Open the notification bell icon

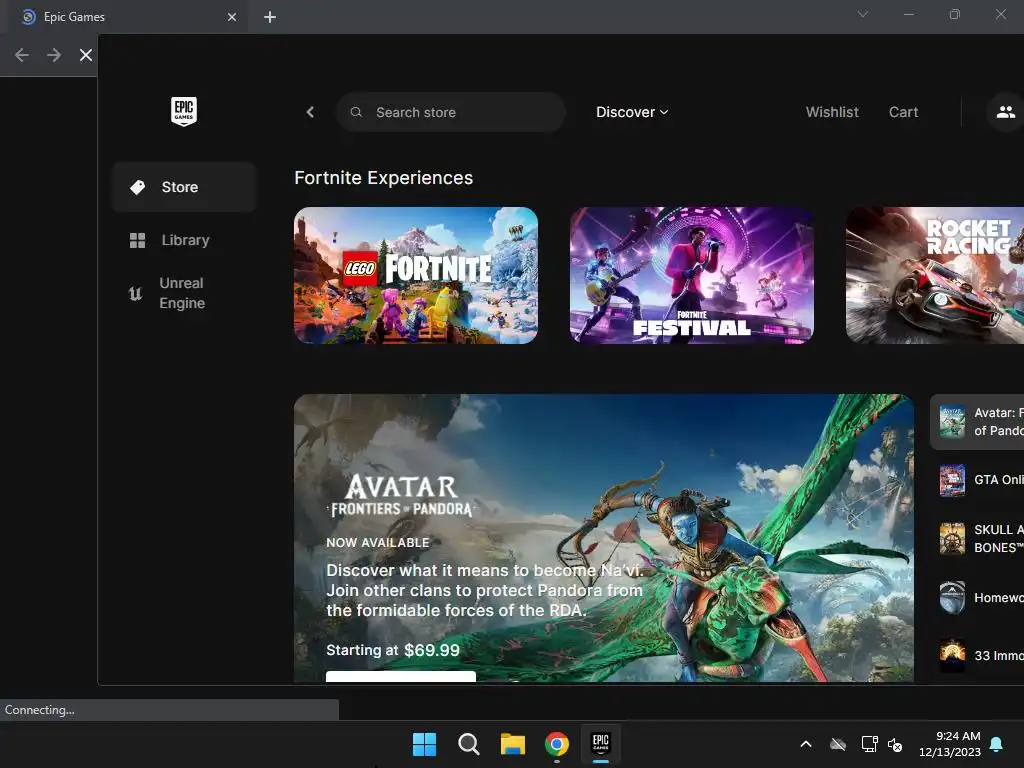997,744
